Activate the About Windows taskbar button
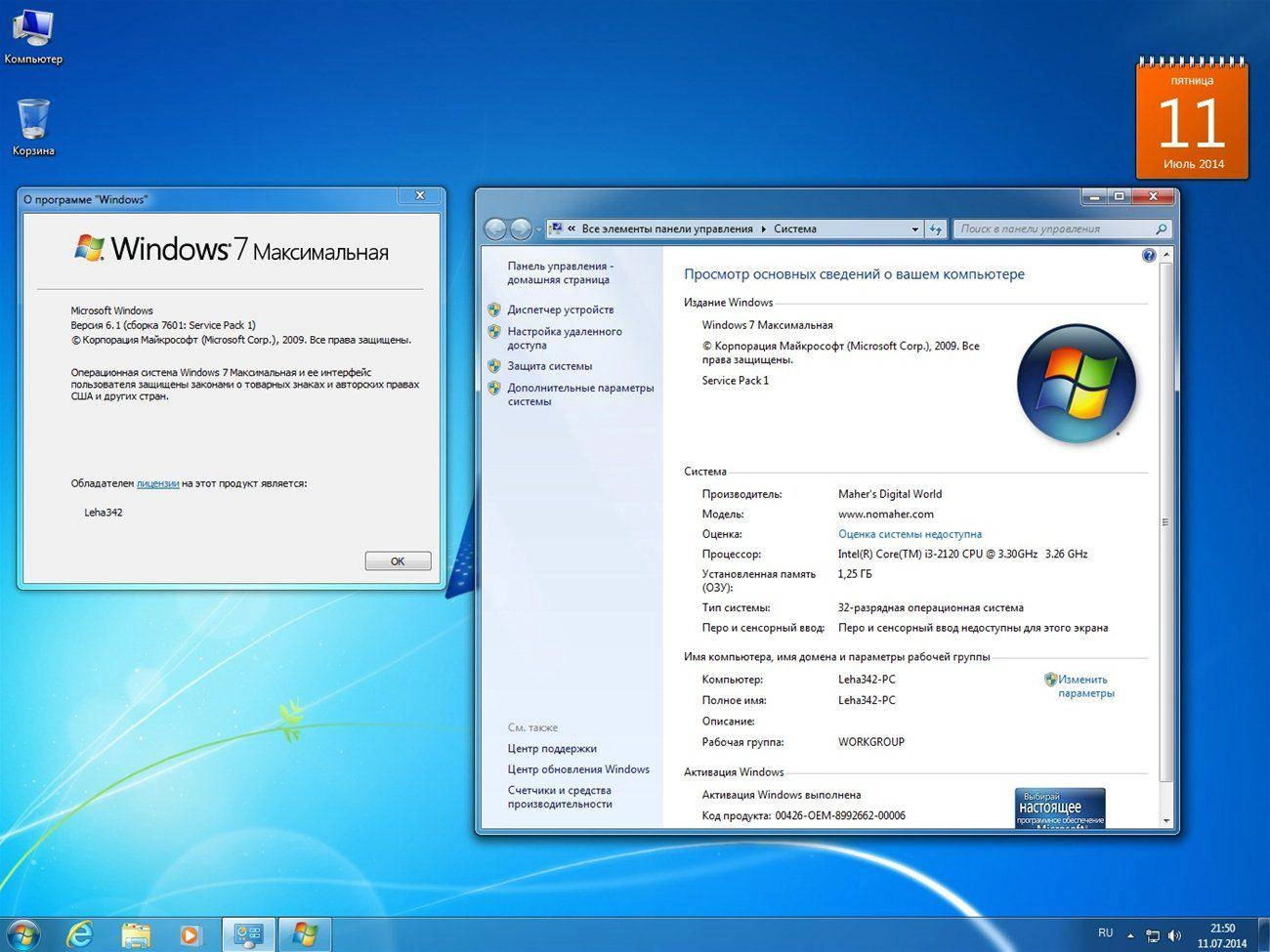 305,935
